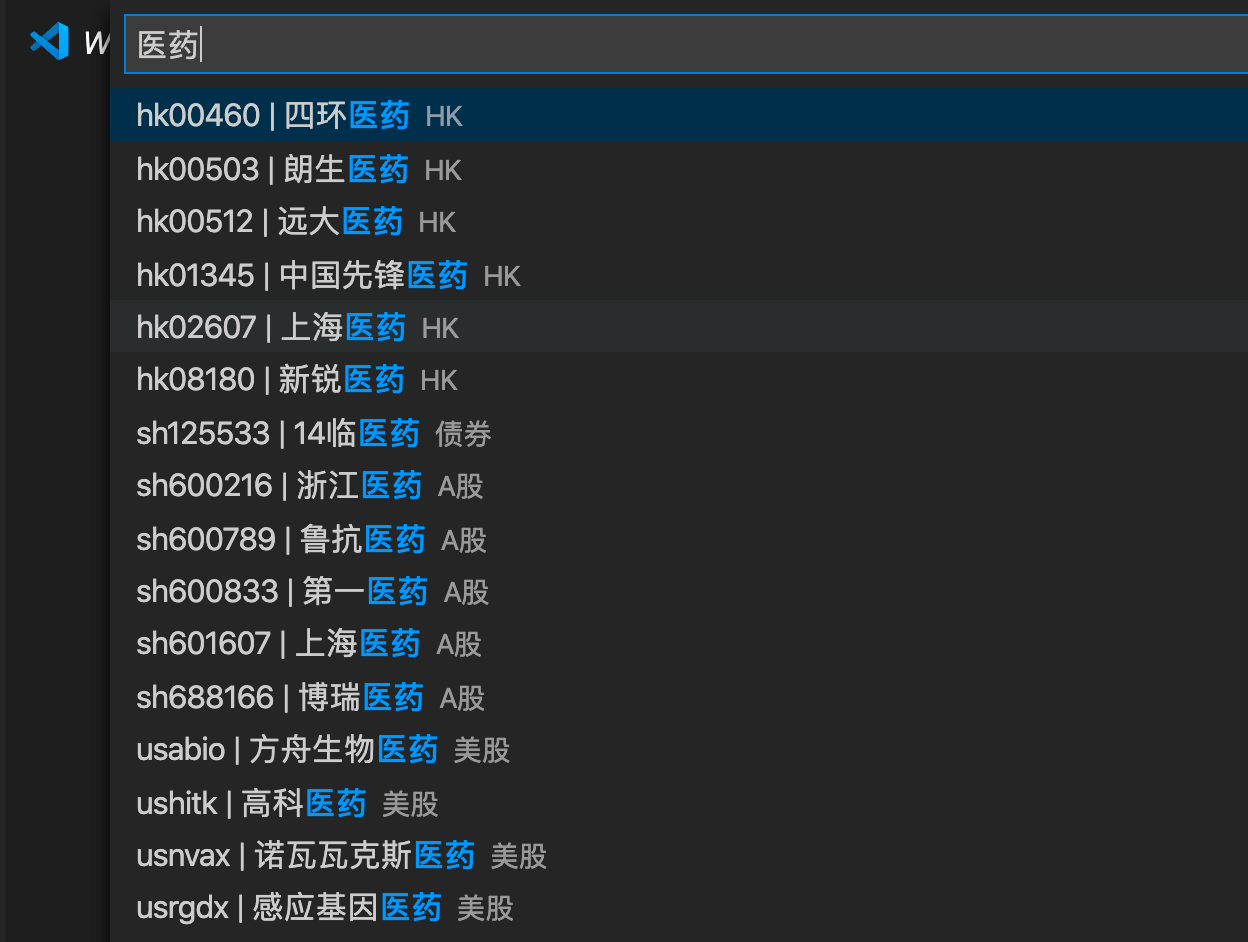The width and height of the screenshot is (1248, 942).
Task: Pick sh600216 浙江医药 A股 entry
Action: 679,485
